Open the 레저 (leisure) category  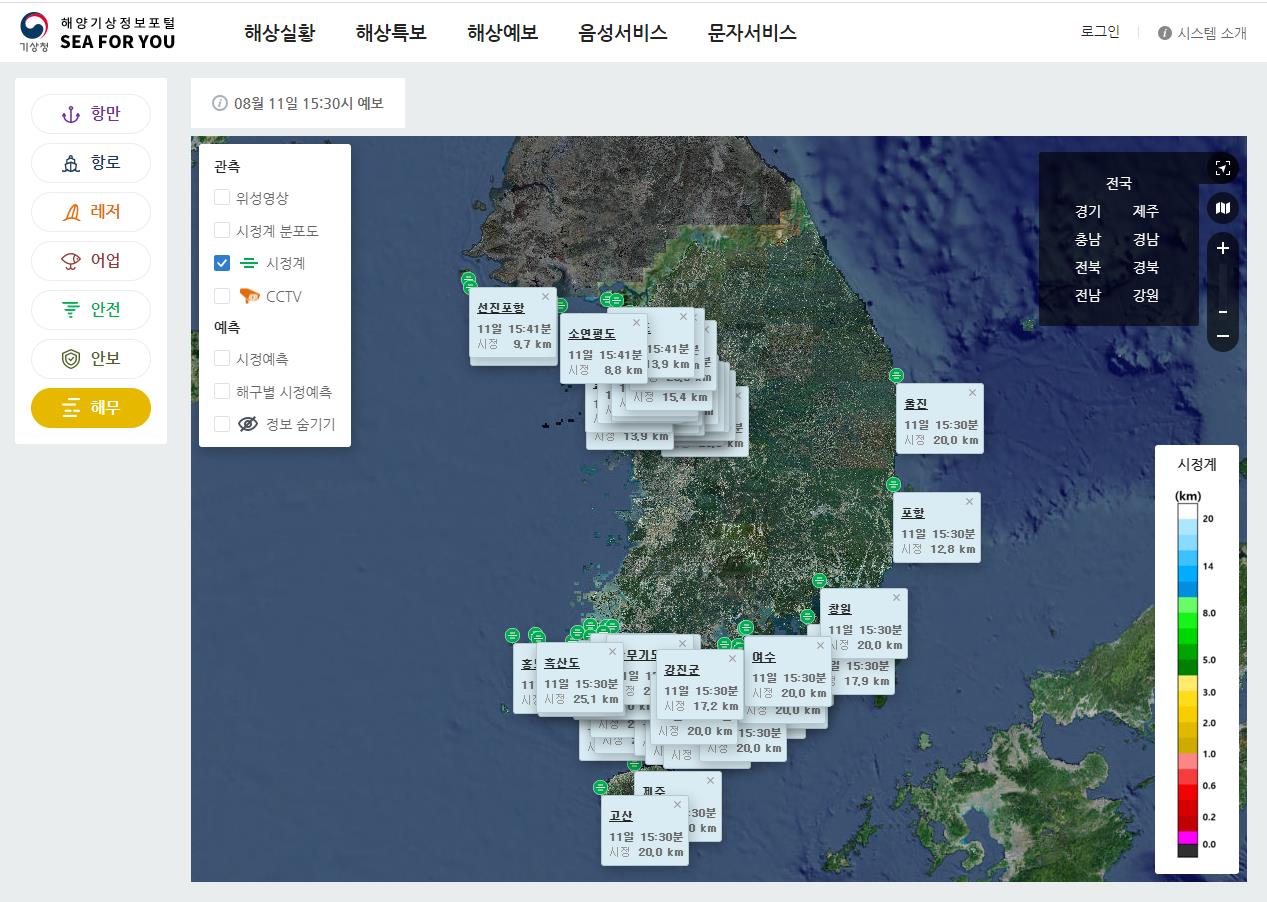(91, 212)
